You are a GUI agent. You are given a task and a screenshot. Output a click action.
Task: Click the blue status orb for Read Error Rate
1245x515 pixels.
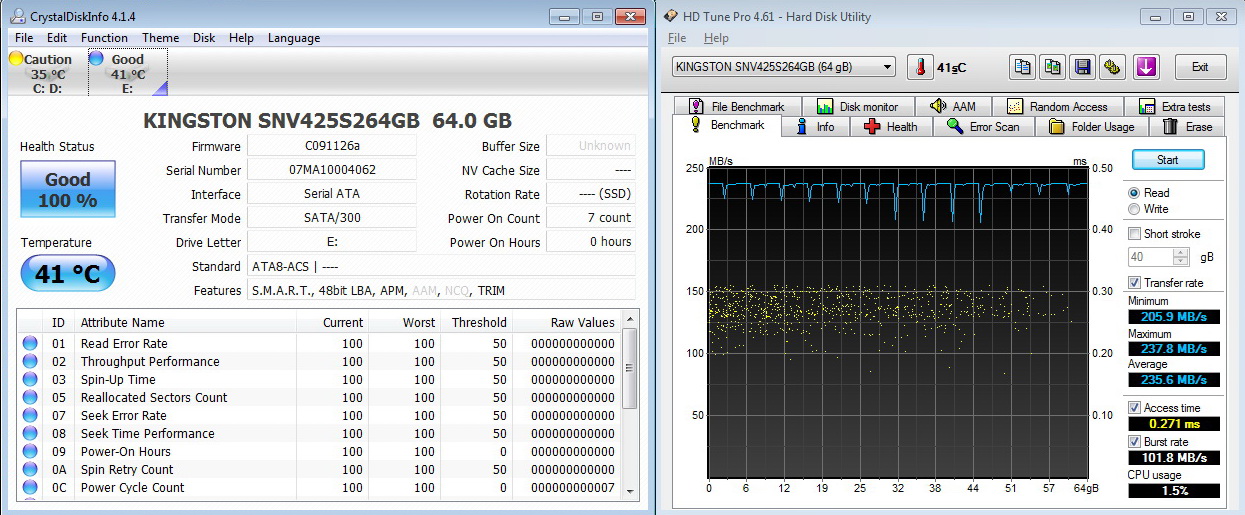pyautogui.click(x=30, y=343)
